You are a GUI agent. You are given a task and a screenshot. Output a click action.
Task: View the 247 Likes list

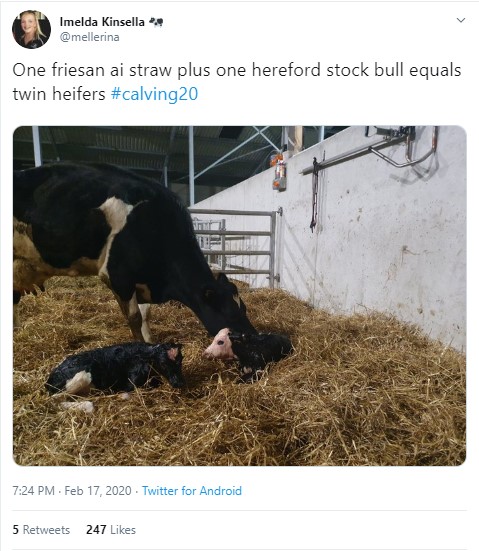(111, 530)
